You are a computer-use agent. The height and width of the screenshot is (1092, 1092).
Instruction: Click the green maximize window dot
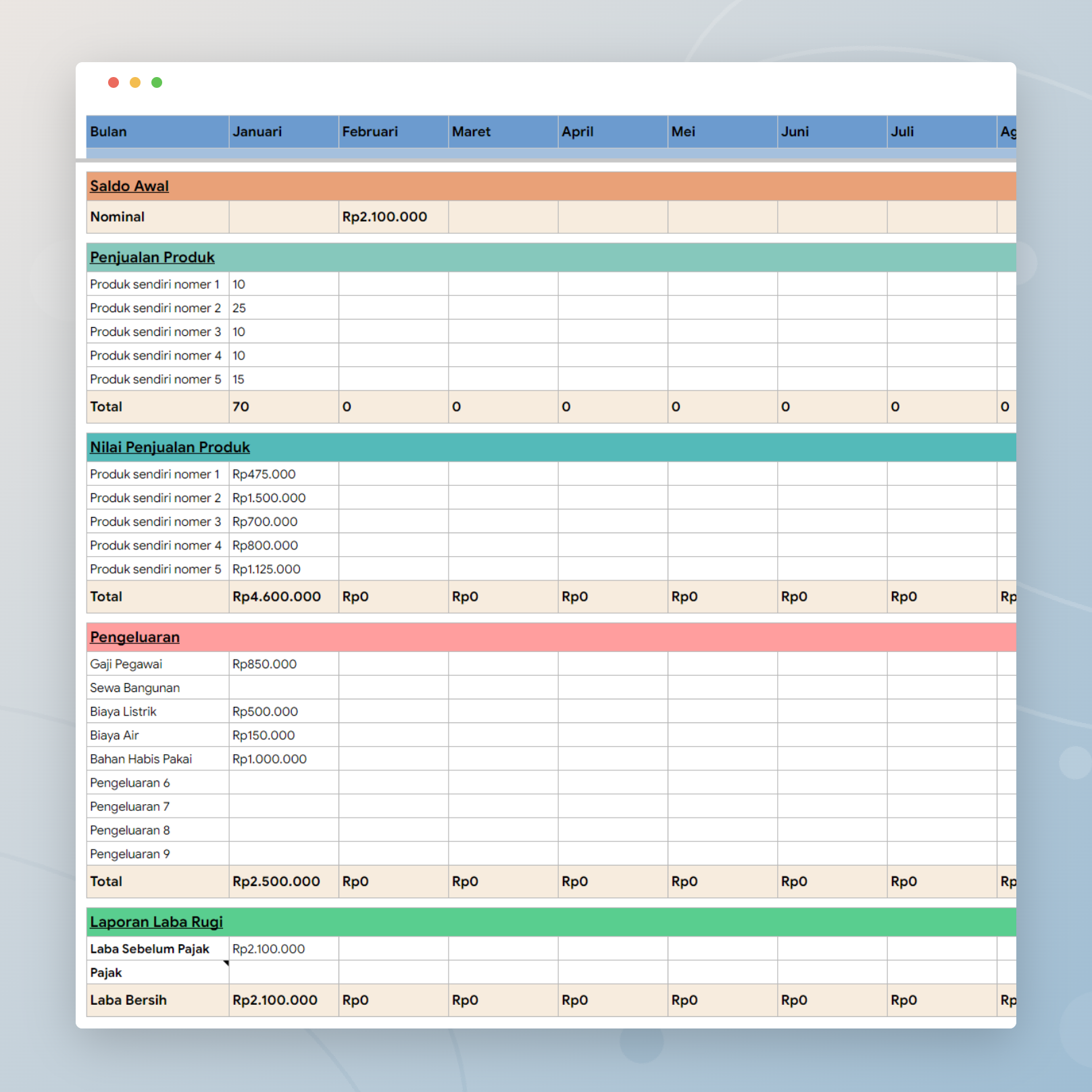pyautogui.click(x=157, y=82)
